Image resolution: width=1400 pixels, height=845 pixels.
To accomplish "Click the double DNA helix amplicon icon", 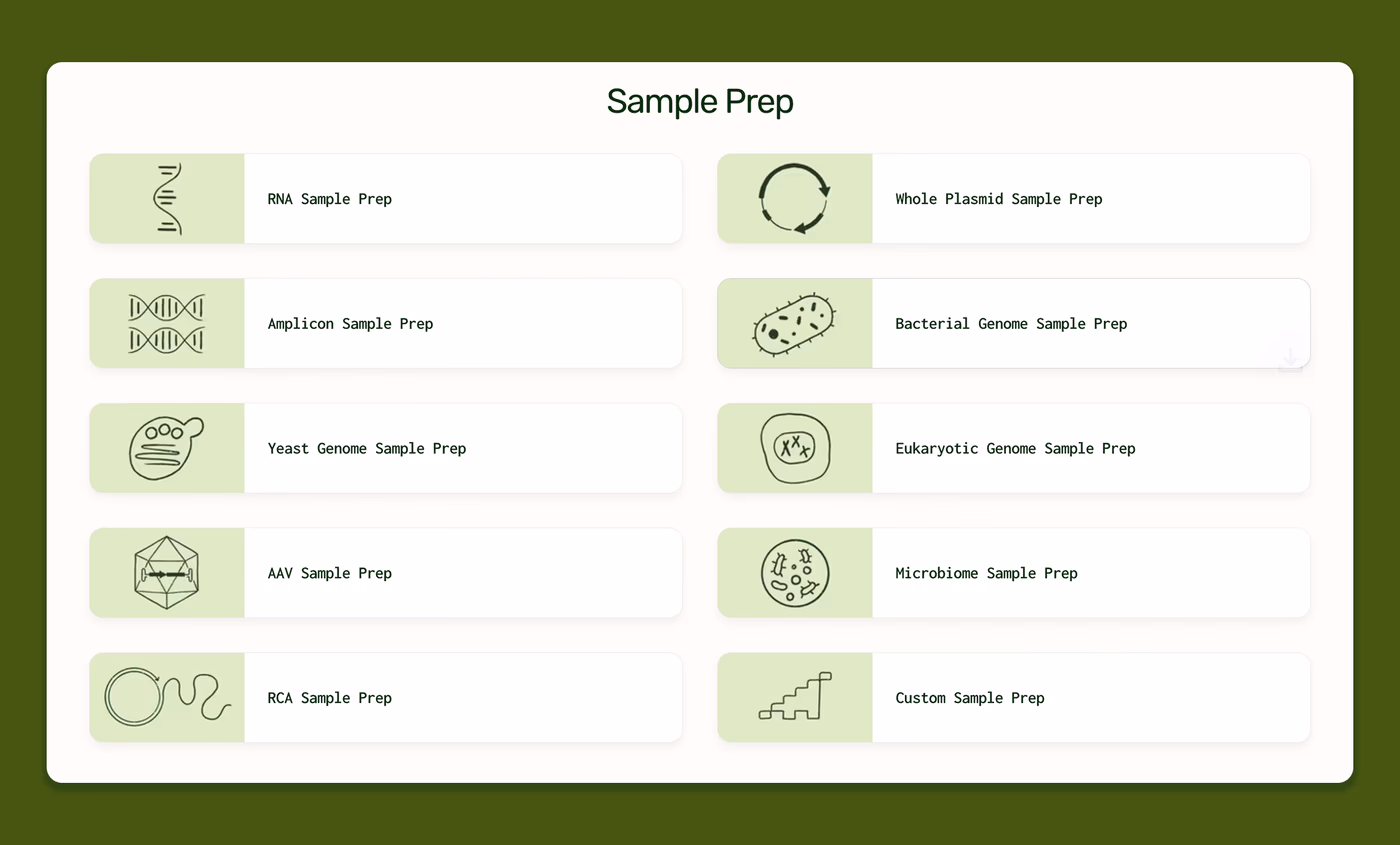I will click(167, 324).
